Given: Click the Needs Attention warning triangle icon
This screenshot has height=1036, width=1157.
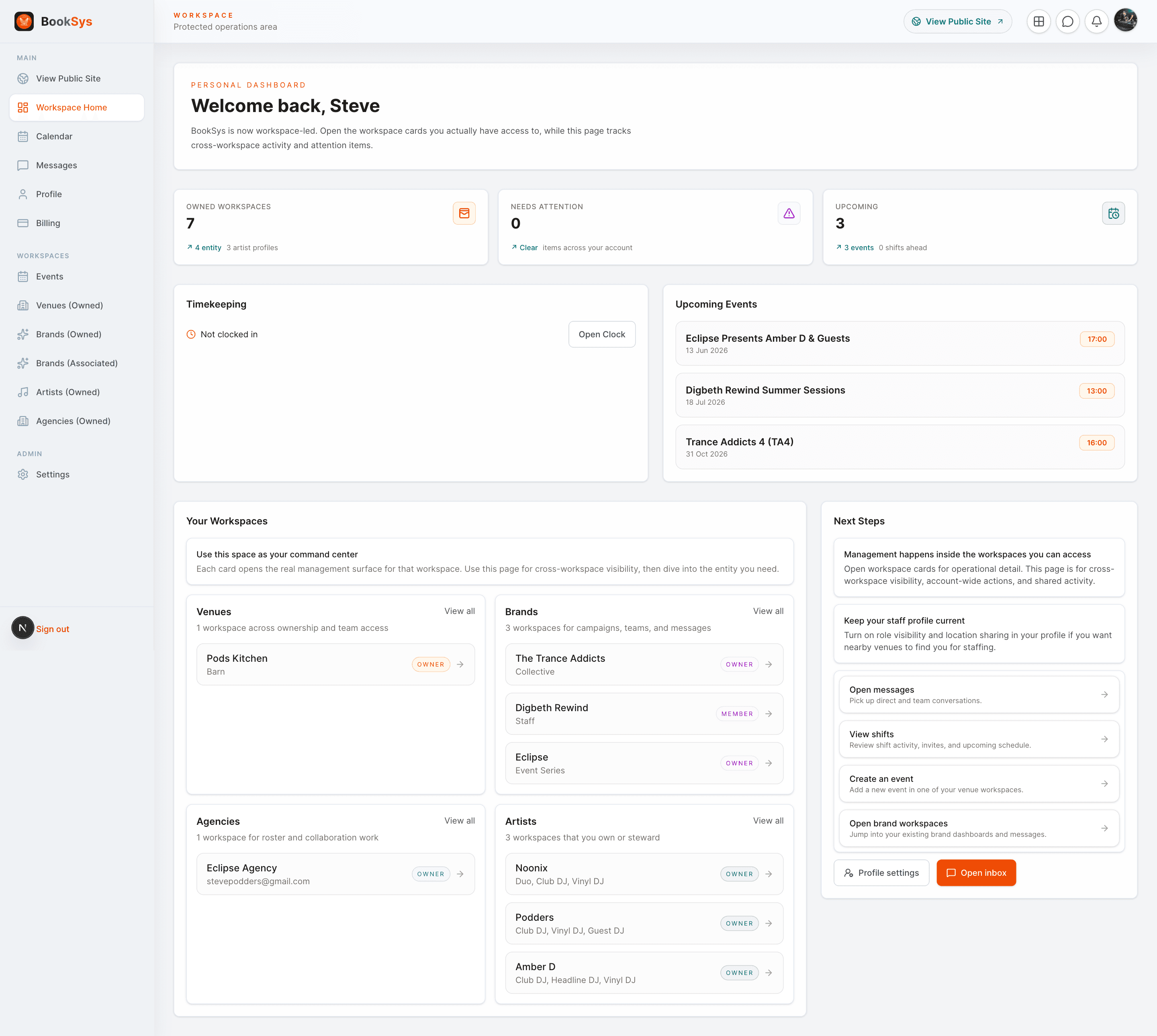Looking at the screenshot, I should click(789, 214).
